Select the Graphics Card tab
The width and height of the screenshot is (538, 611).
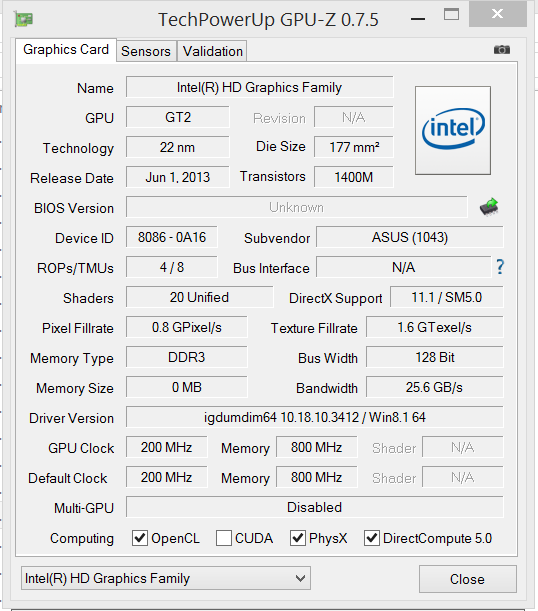point(66,50)
